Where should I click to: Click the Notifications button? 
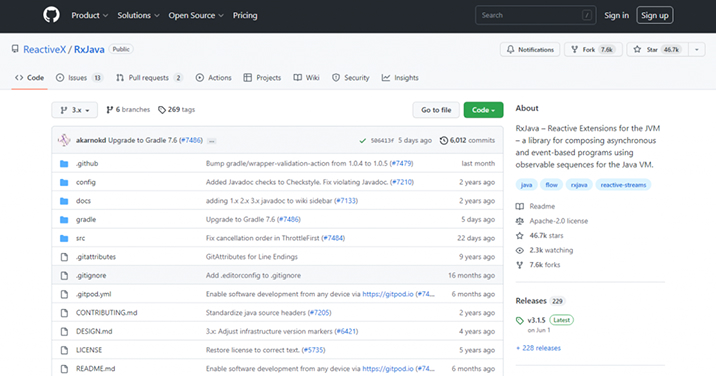pyautogui.click(x=530, y=50)
